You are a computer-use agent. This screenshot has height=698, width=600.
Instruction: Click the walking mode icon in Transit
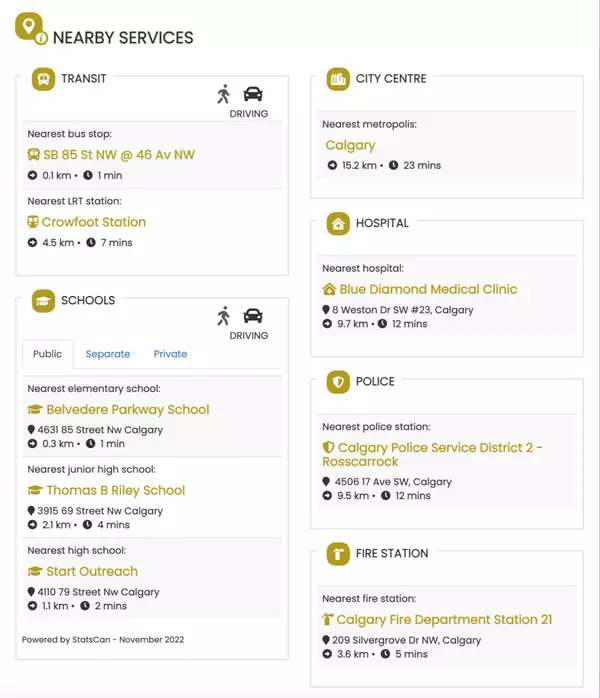click(224, 94)
